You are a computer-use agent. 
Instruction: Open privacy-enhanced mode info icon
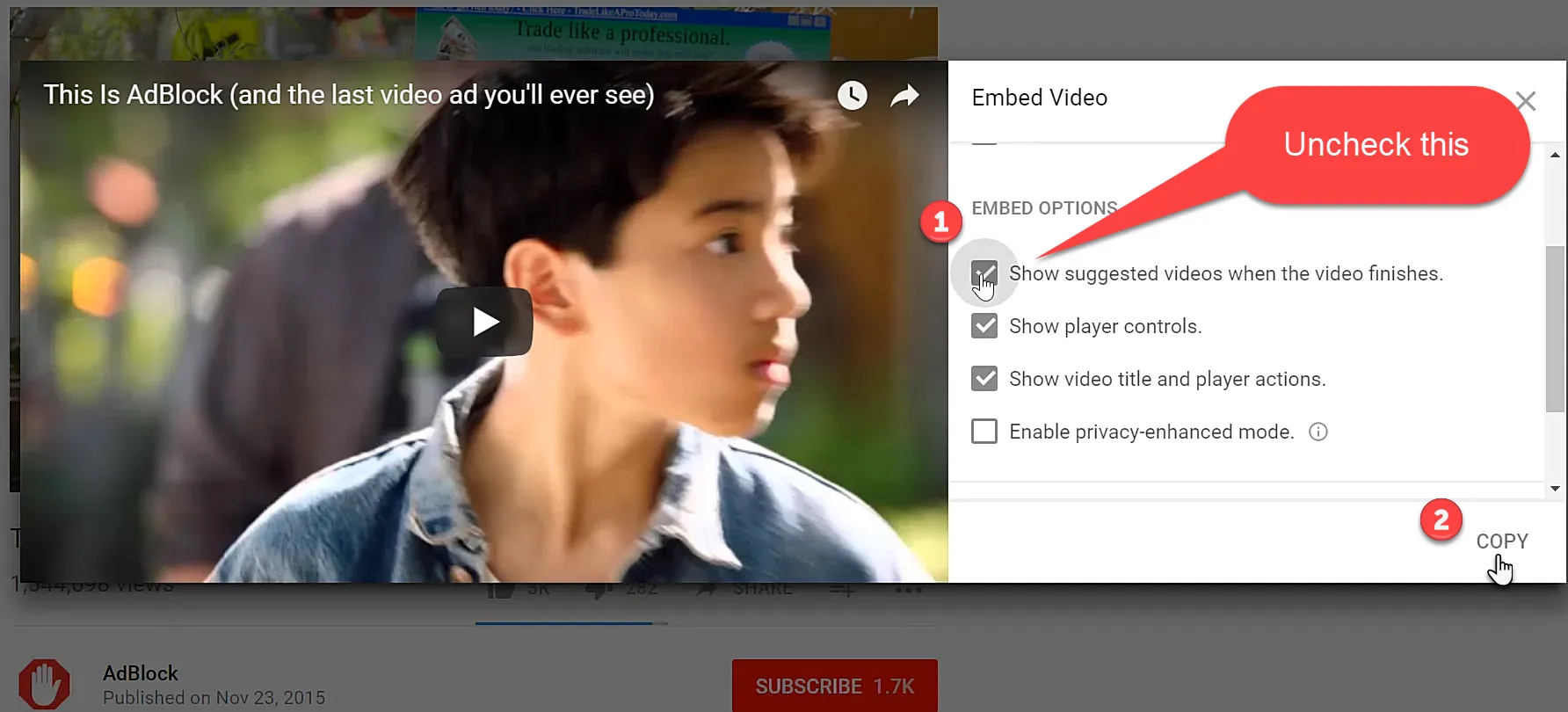tap(1318, 432)
